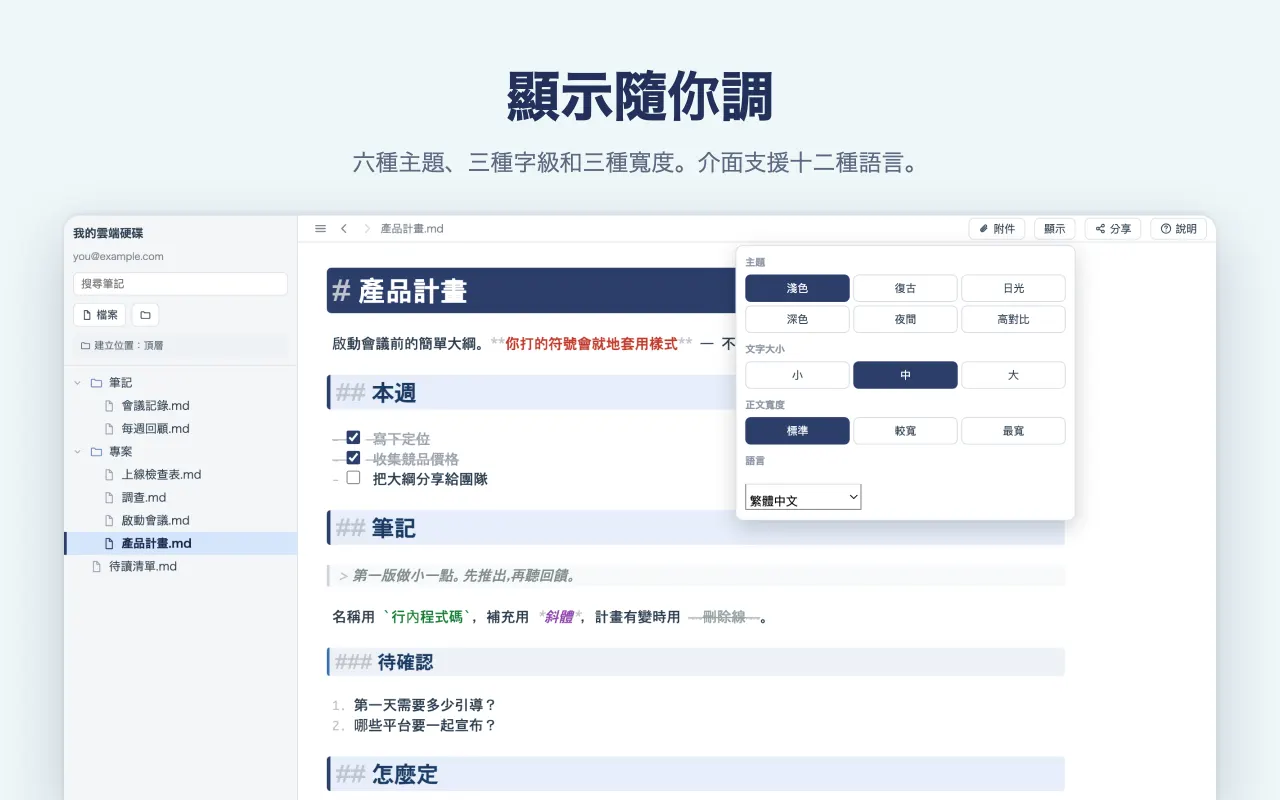Click the file icon beside 上線檢查表.md
Image resolution: width=1280 pixels, height=800 pixels.
[x=110, y=475]
